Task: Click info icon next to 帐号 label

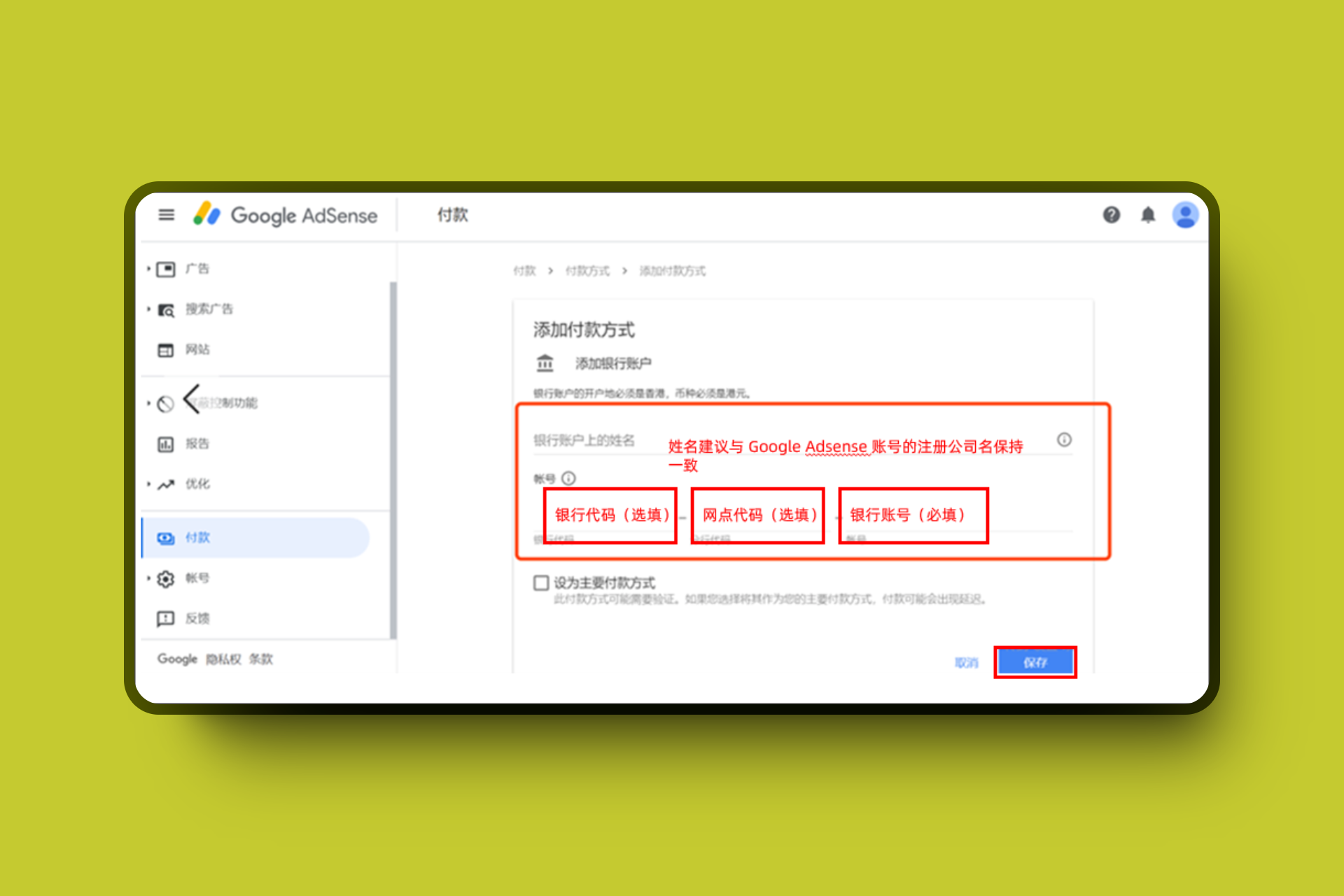Action: [568, 478]
